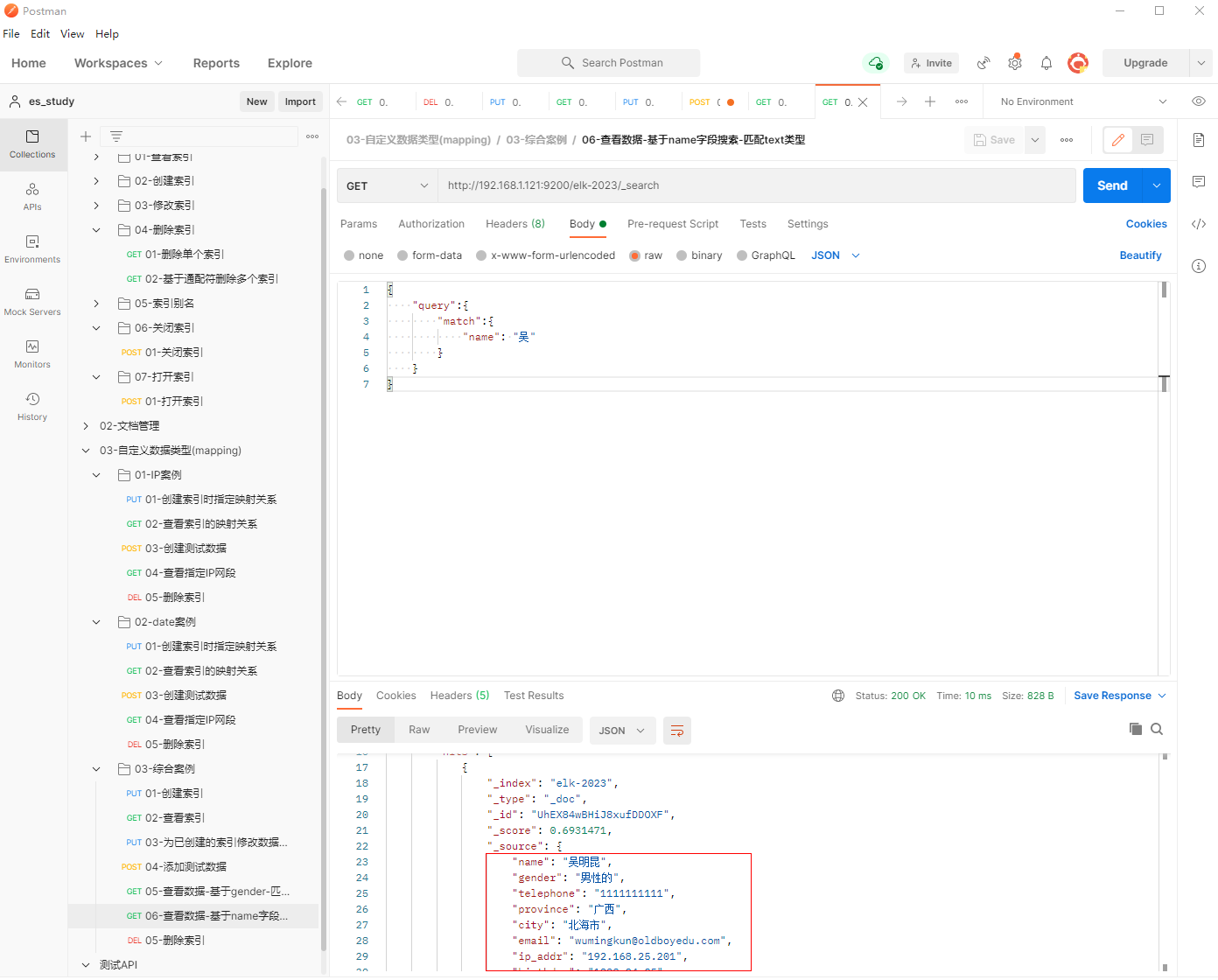Open the GET method dropdown
Image resolution: width=1218 pixels, height=980 pixels.
pos(387,185)
